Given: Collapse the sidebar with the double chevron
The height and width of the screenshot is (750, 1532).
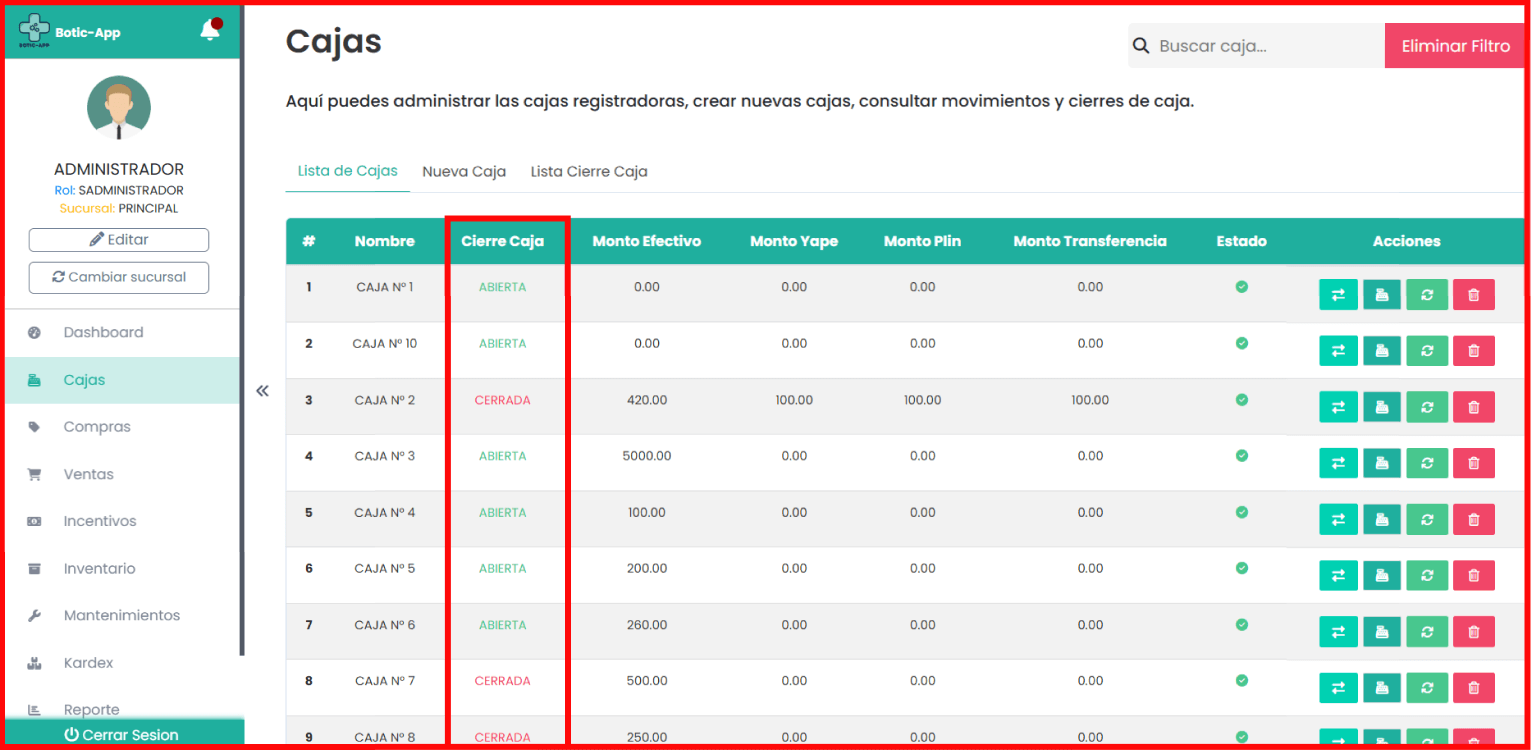Looking at the screenshot, I should pos(262,391).
